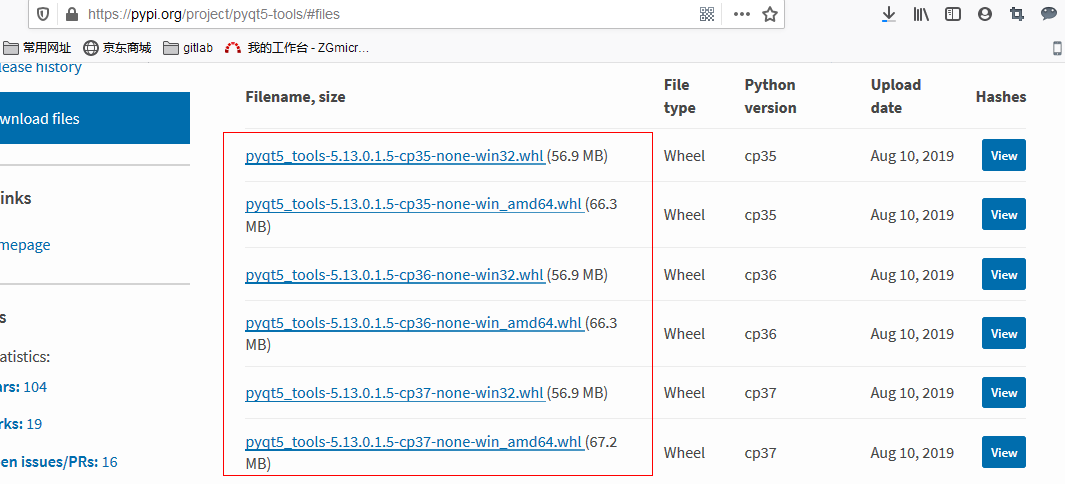Screen dimensions: 1065x484
Task: Select the Download files sidebar tab
Action: point(94,118)
